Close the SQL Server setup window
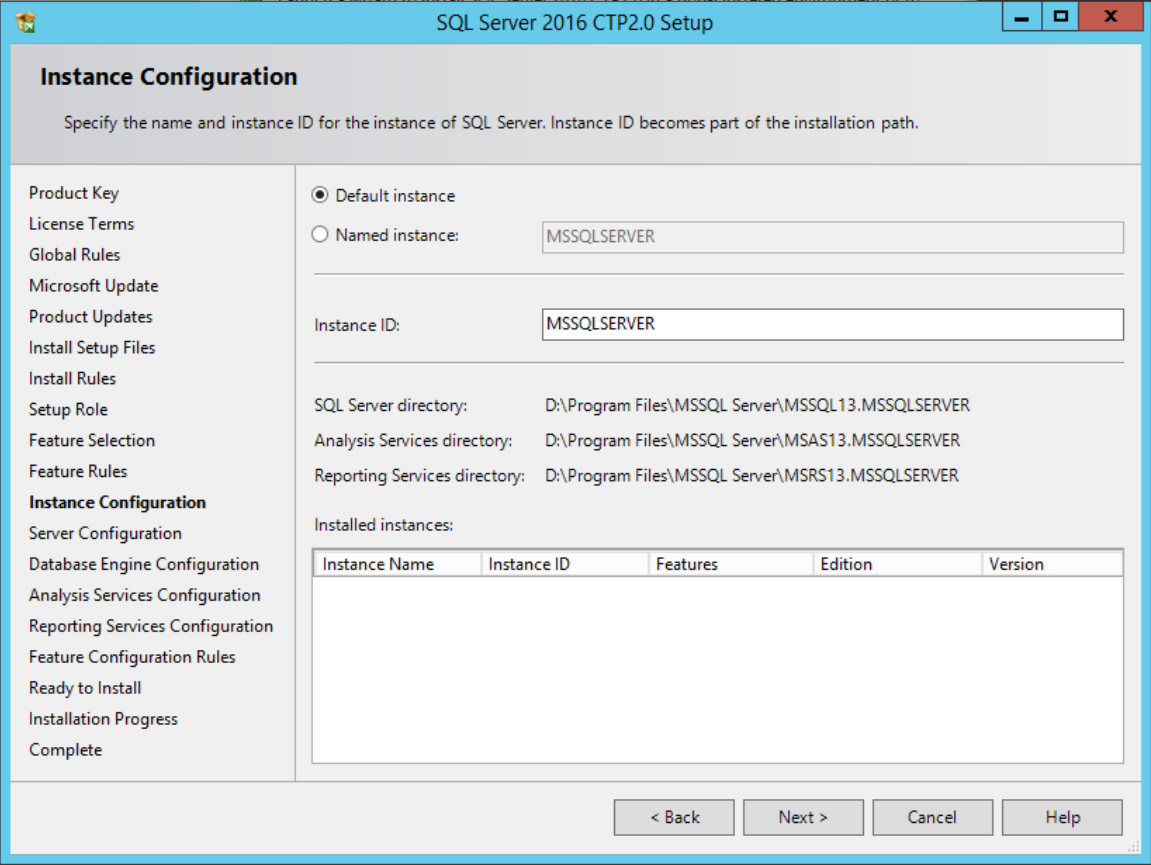The image size is (1151, 865). coord(1111,17)
